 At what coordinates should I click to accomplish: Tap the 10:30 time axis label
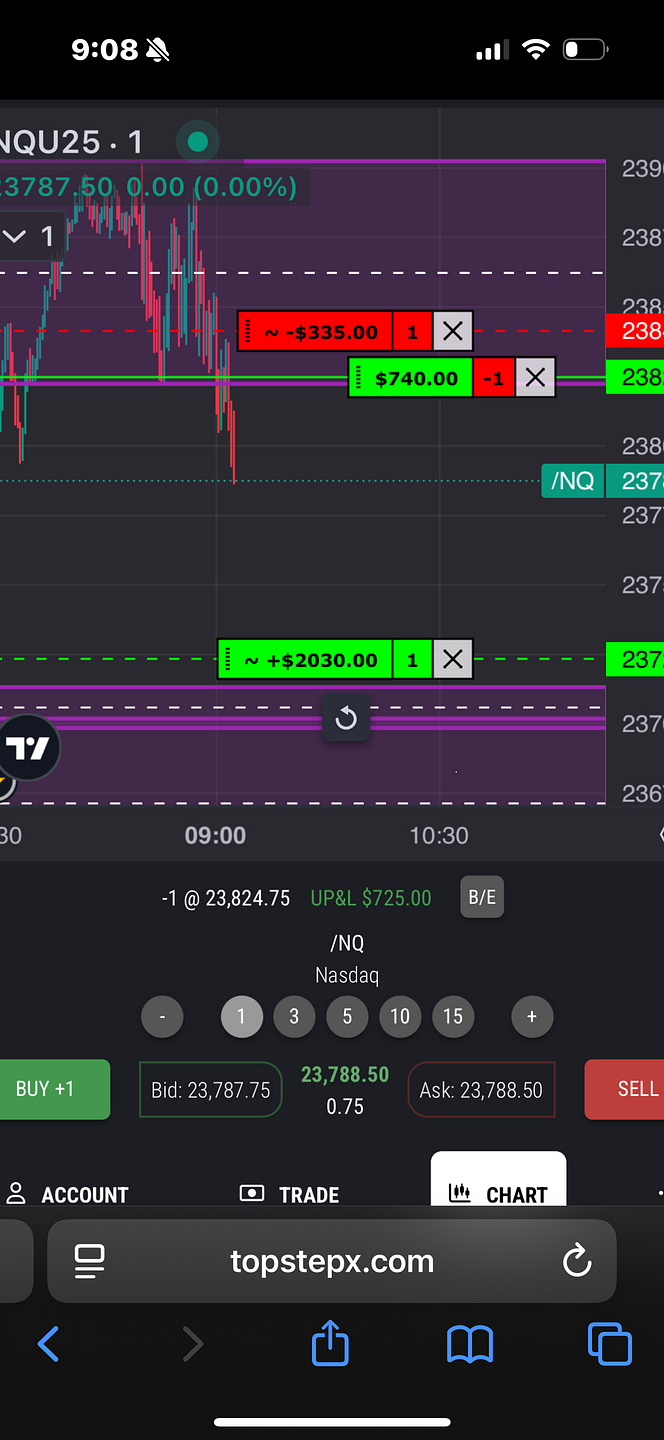(x=439, y=835)
